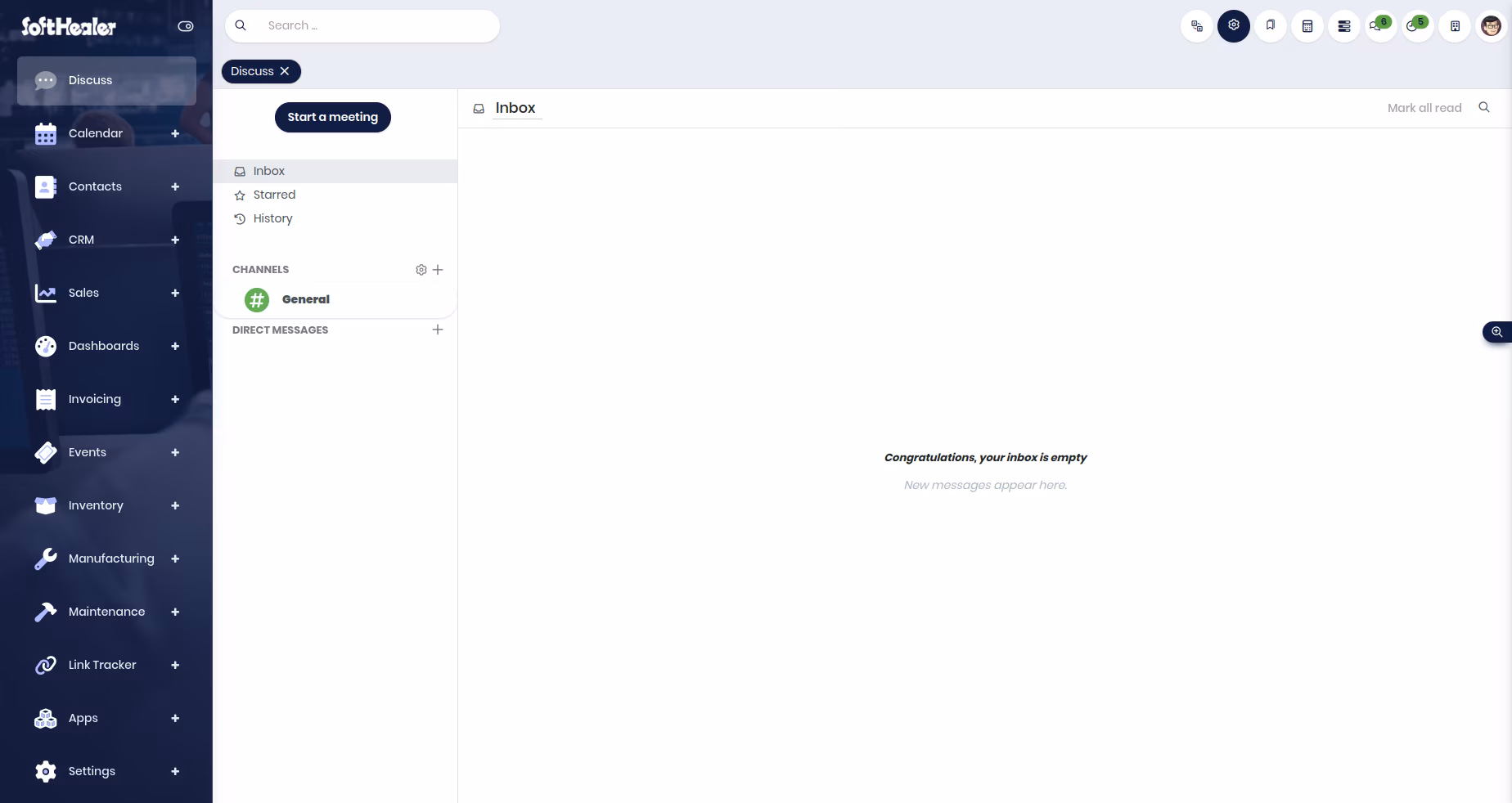
Task: Expand the Events plus button
Action: pyautogui.click(x=175, y=452)
